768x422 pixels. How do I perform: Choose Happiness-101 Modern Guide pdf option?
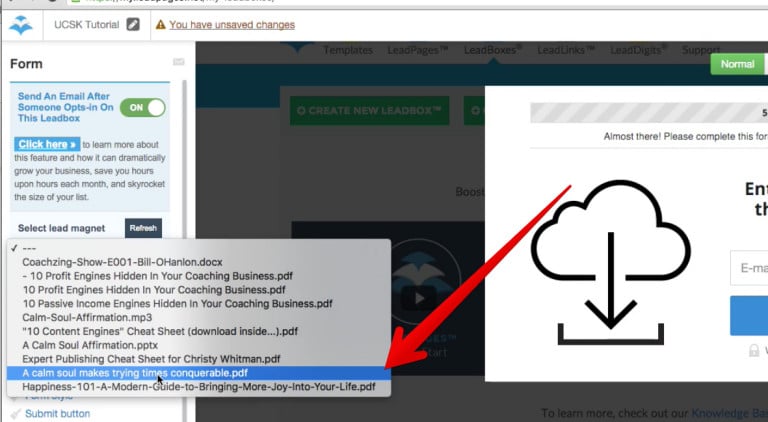[x=199, y=387]
